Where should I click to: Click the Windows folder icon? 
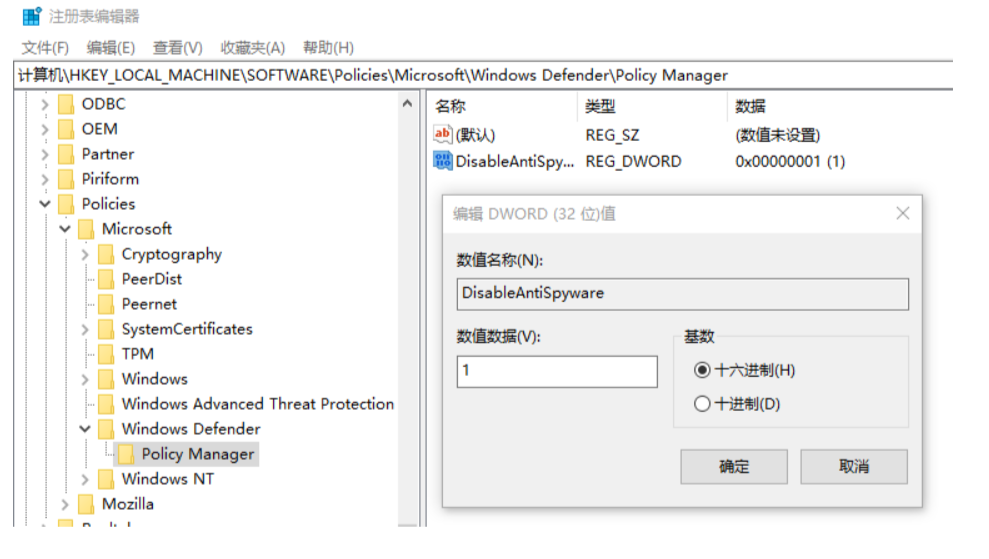tap(107, 379)
